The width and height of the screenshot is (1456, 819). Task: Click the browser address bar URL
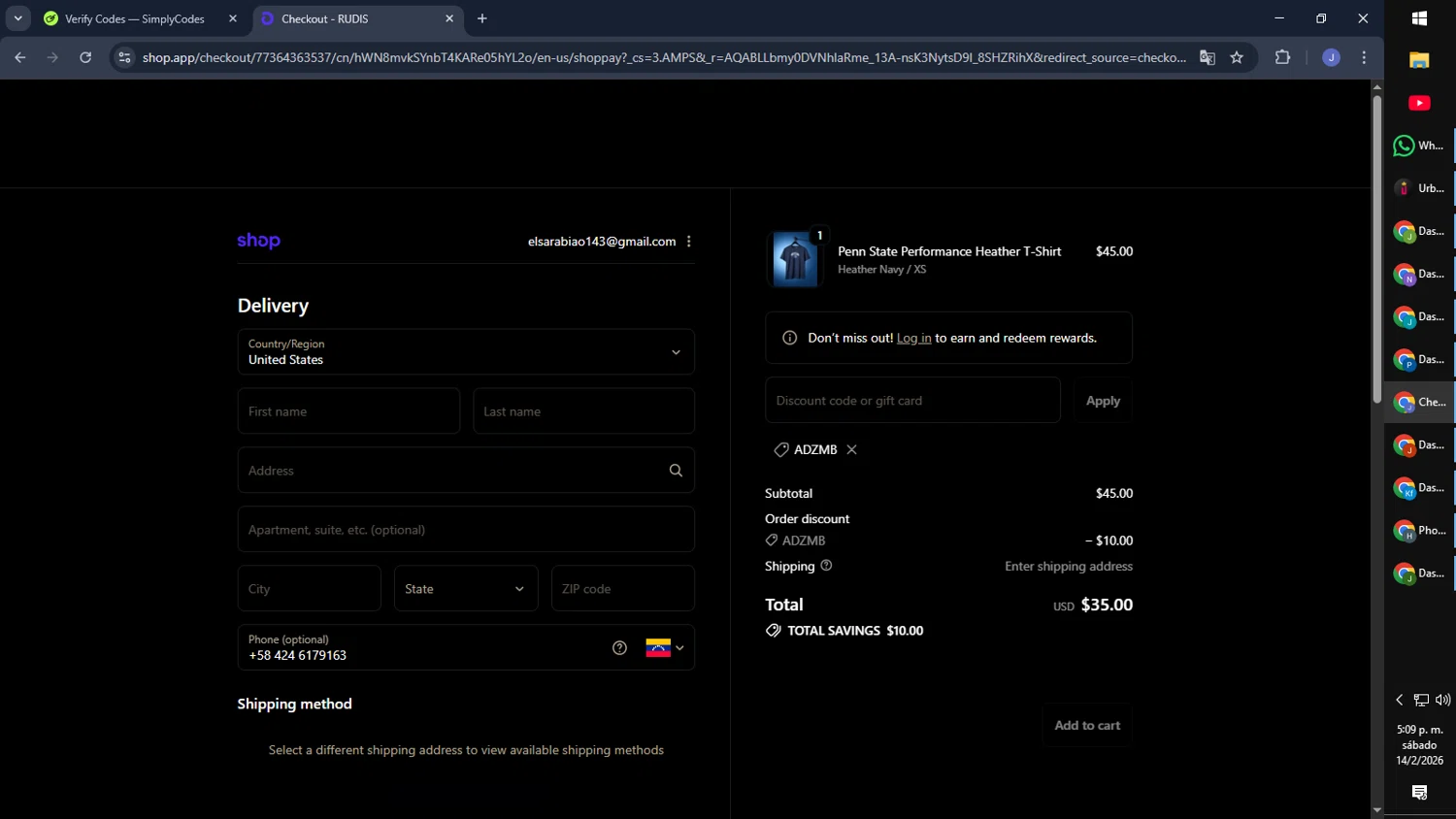[664, 58]
